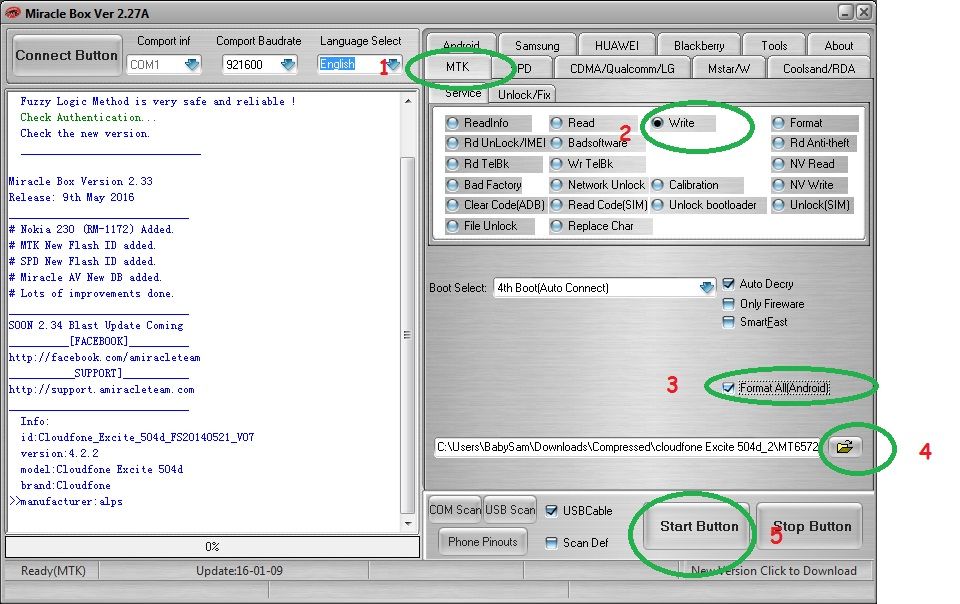This screenshot has width=960, height=604.
Task: Click the 0% progress bar
Action: (212, 546)
